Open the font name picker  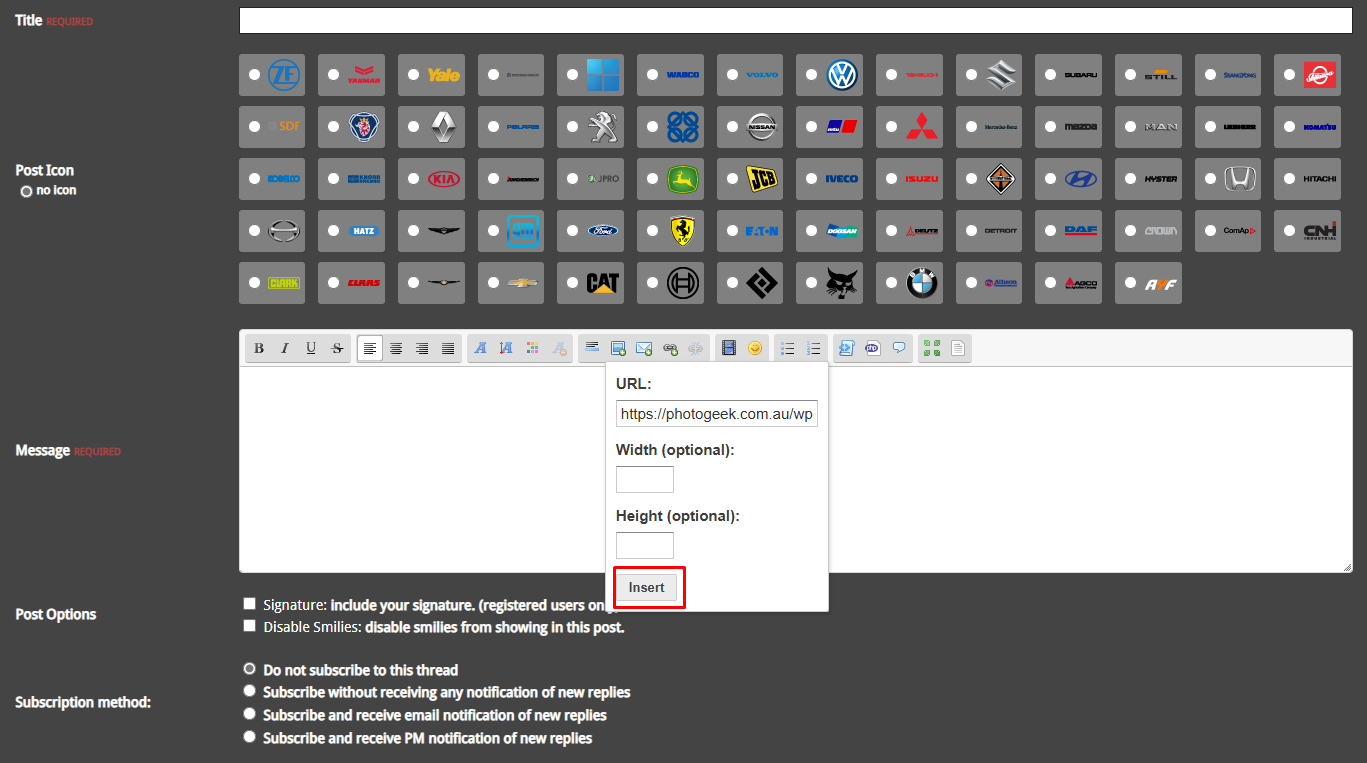pos(481,348)
